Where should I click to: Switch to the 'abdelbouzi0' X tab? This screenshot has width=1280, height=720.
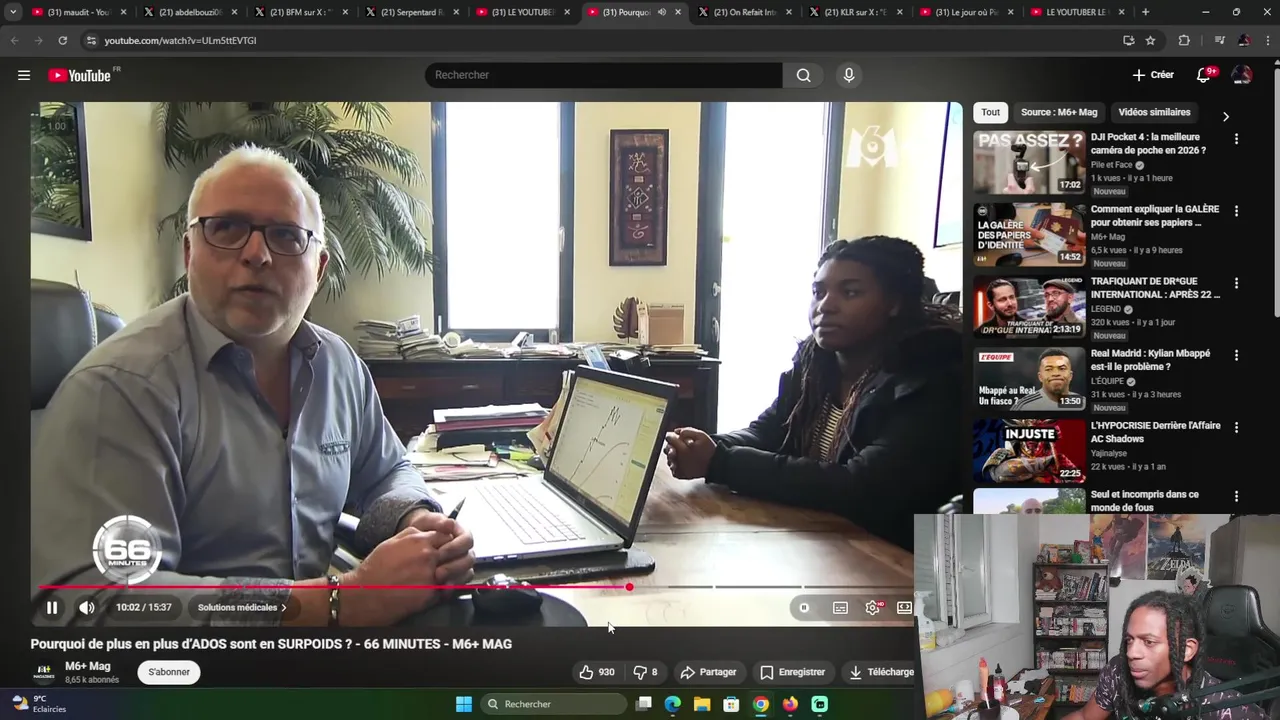190,12
